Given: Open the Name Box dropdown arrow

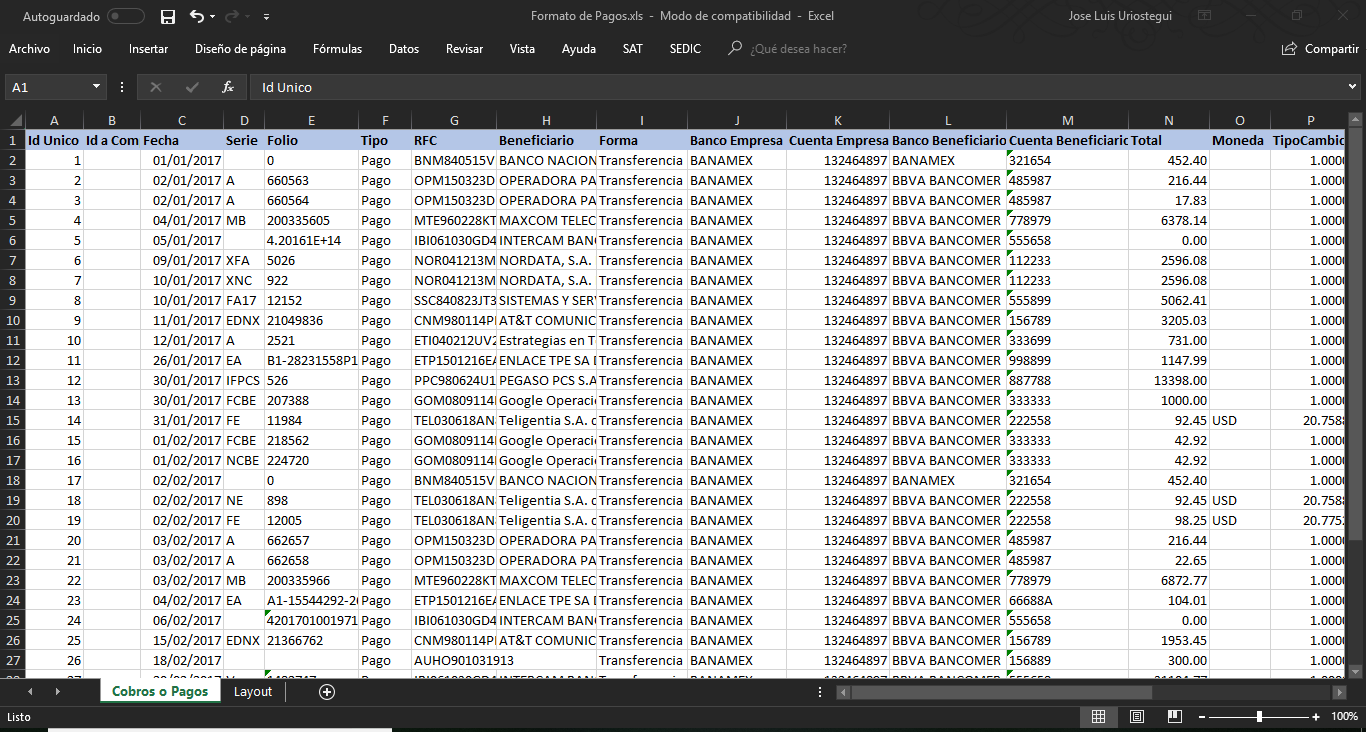Looking at the screenshot, I should [x=96, y=87].
